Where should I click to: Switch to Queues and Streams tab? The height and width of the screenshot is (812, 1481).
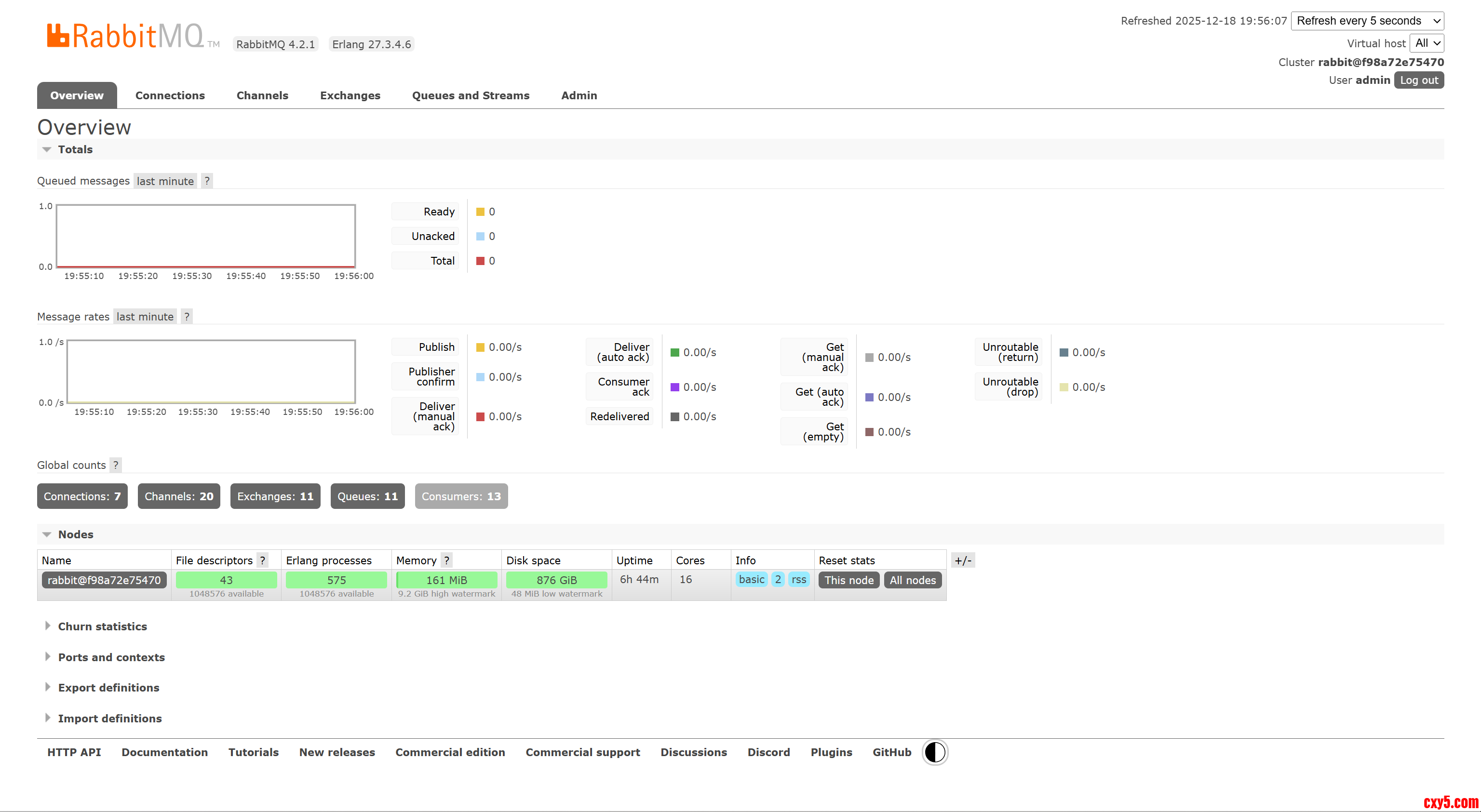tap(471, 95)
